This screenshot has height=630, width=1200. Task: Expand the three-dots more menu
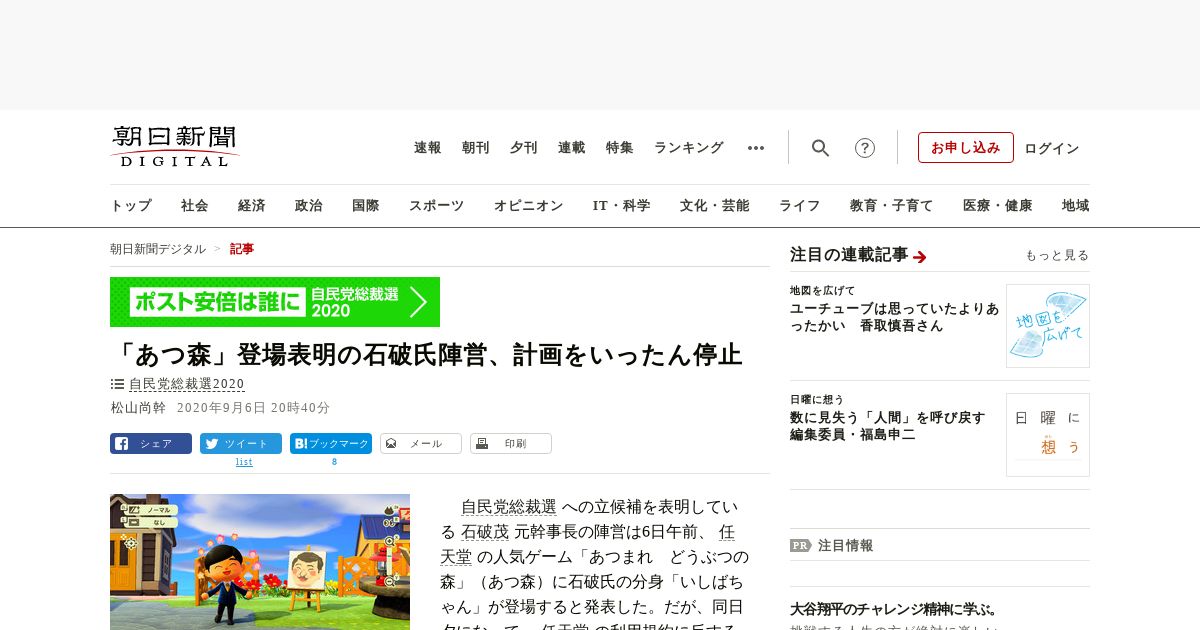point(756,148)
